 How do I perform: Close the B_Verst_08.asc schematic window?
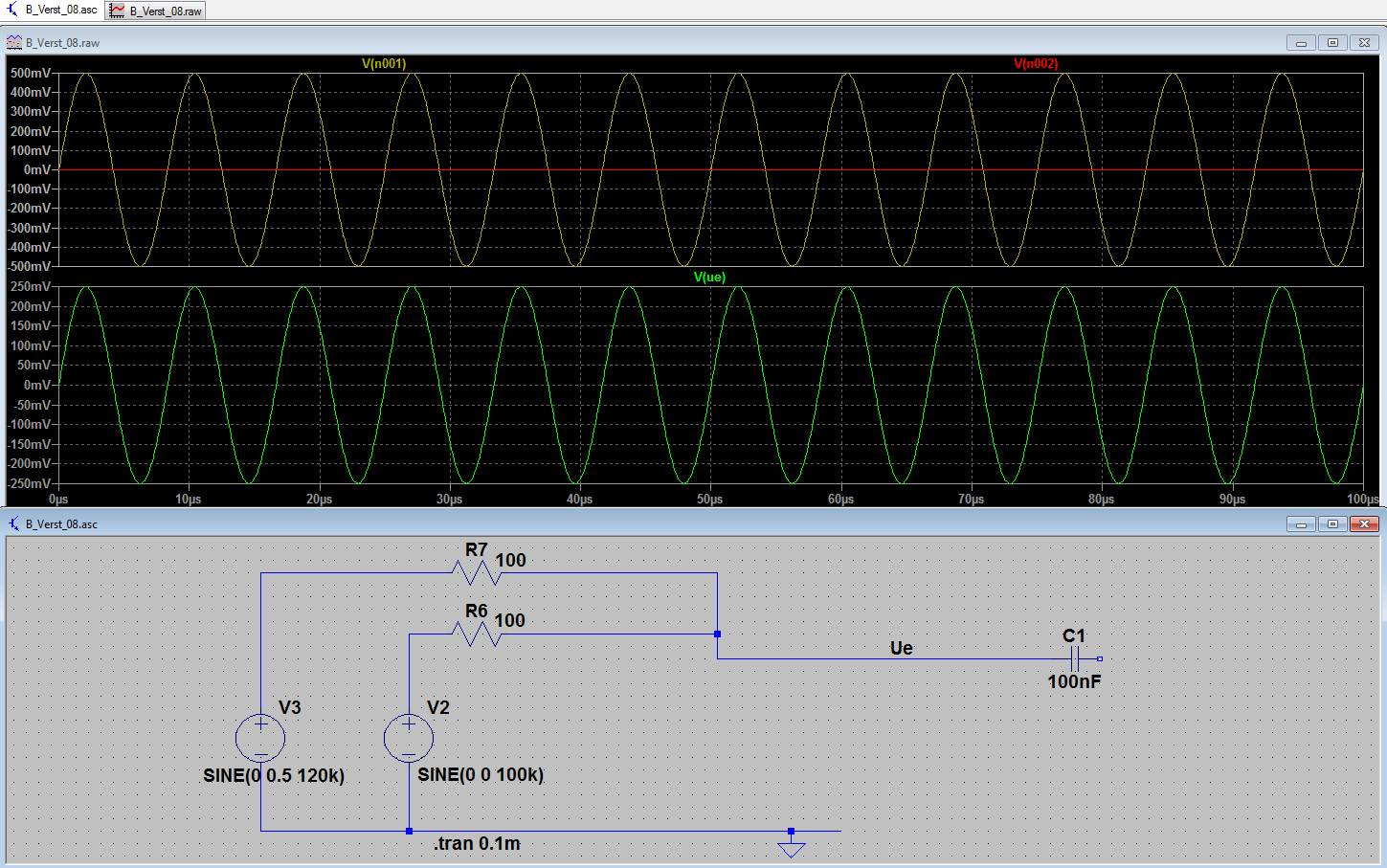point(1365,524)
